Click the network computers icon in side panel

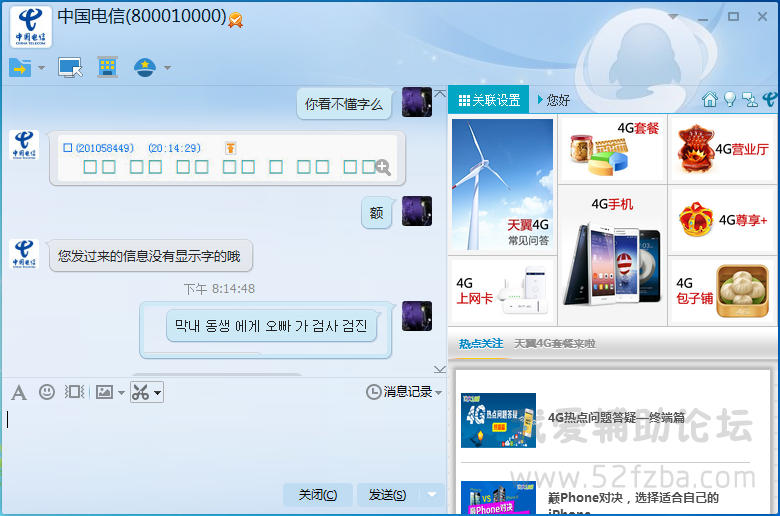tap(750, 100)
